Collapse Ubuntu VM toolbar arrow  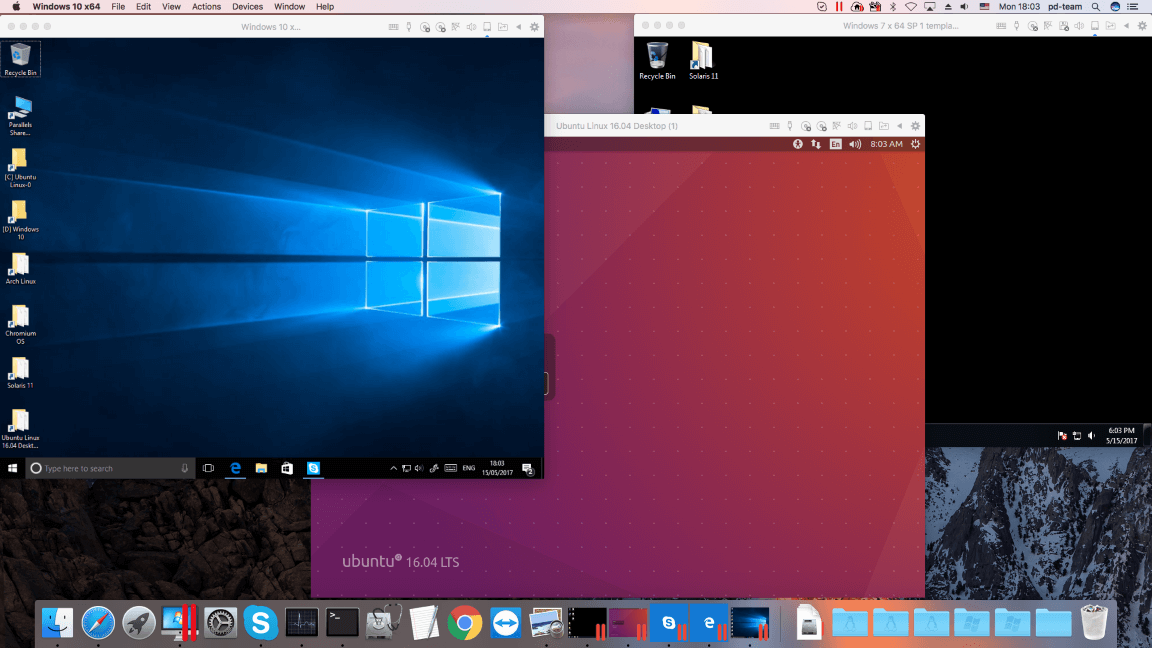(899, 126)
